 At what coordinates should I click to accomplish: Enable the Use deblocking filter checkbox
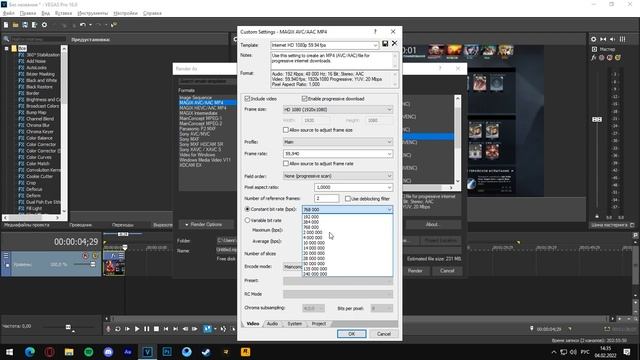[x=348, y=199]
